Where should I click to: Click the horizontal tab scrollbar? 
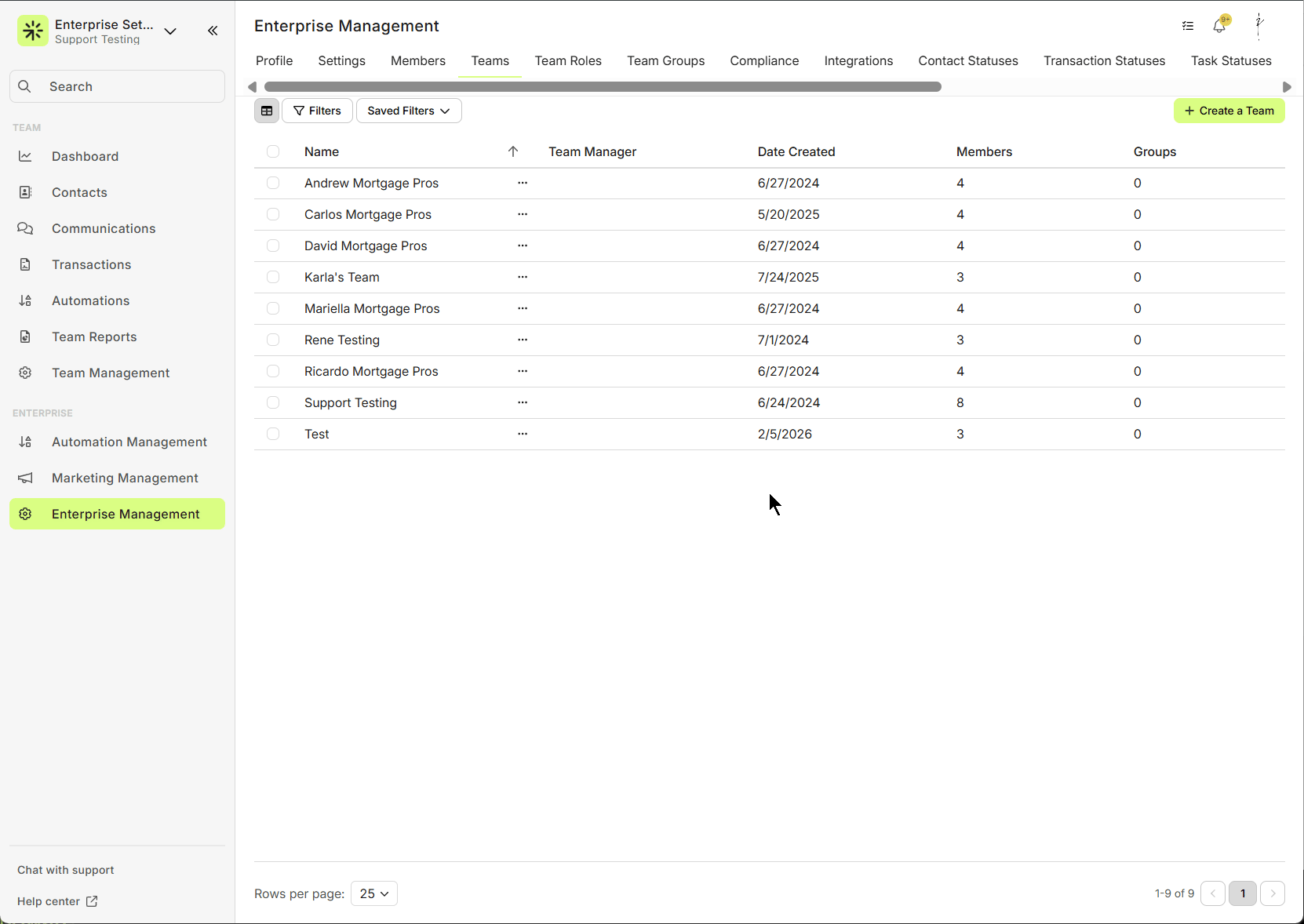click(x=603, y=87)
